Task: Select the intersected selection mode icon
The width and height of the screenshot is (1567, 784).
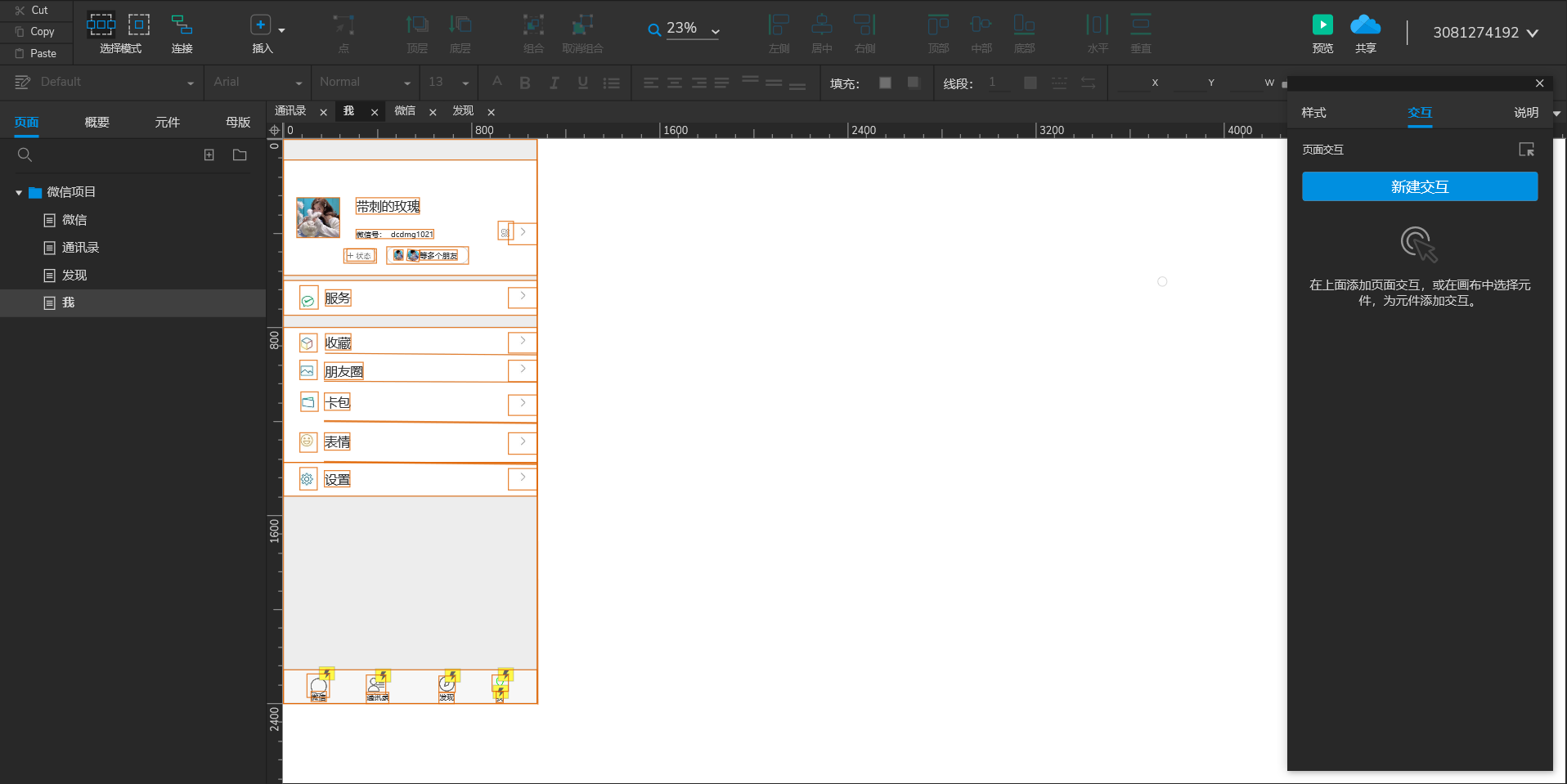Action: coord(101,25)
